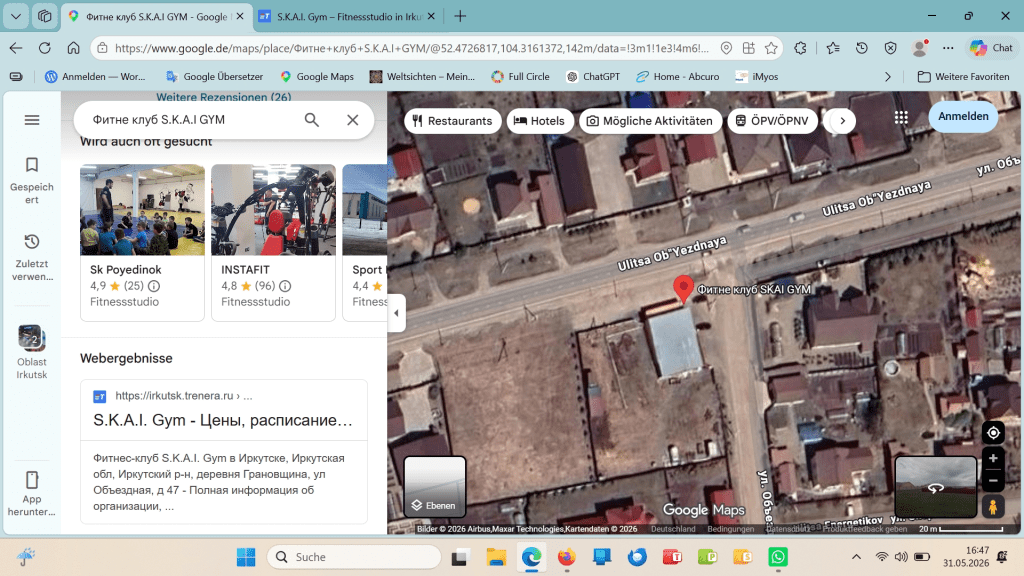The height and width of the screenshot is (576, 1024).
Task: Expand the bookmarks overflow chevron
Action: click(x=888, y=76)
